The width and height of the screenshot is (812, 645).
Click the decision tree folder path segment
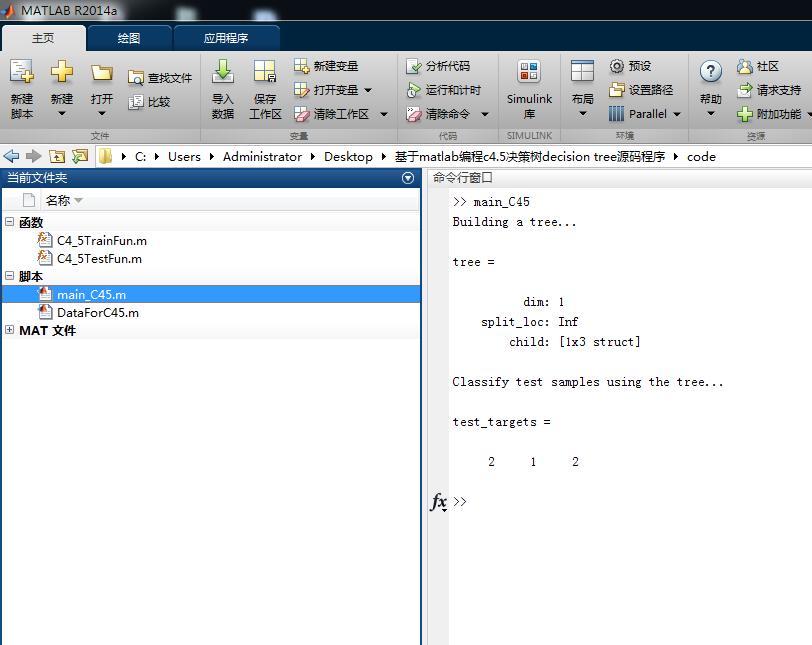pyautogui.click(x=530, y=156)
